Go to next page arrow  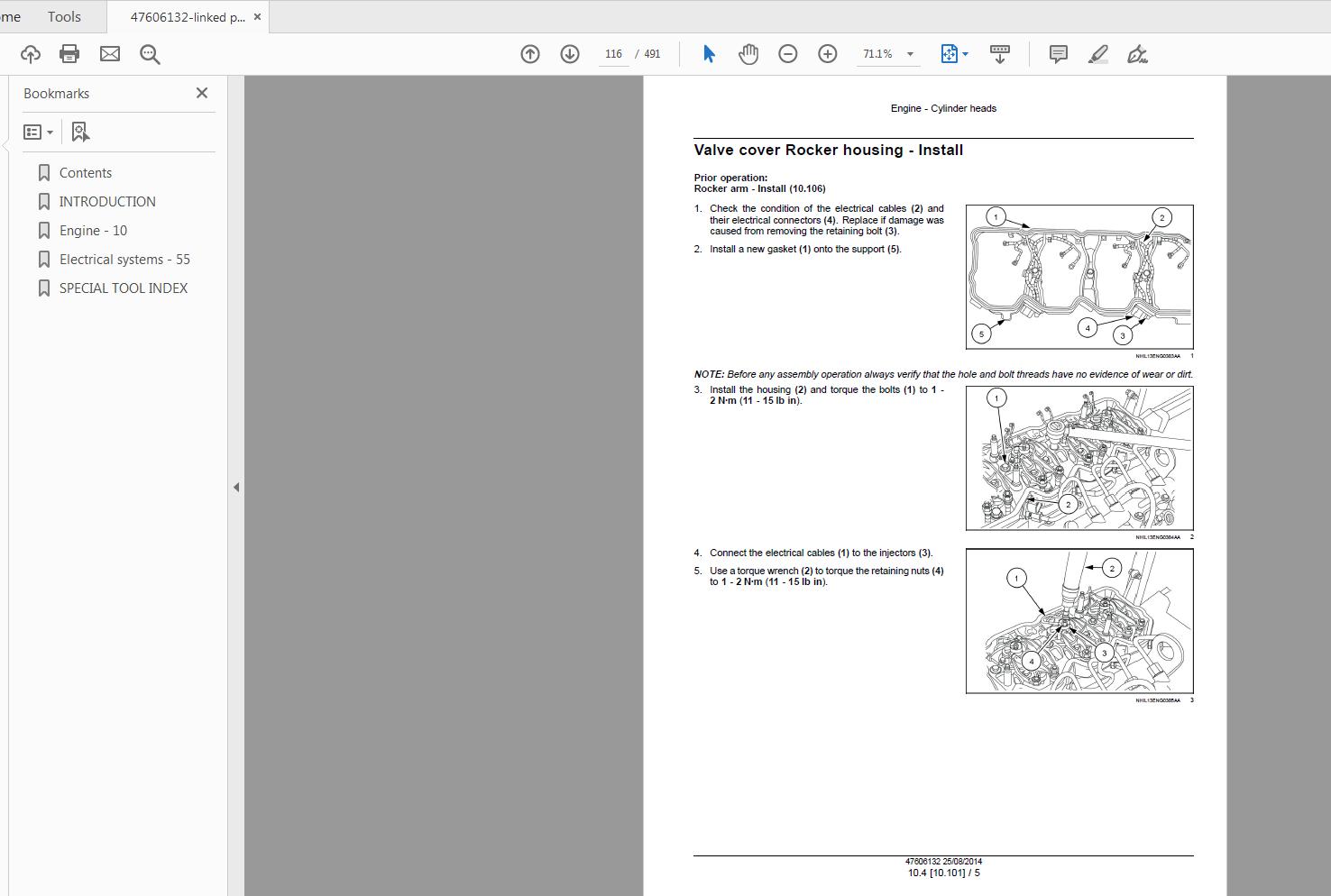pyautogui.click(x=570, y=54)
